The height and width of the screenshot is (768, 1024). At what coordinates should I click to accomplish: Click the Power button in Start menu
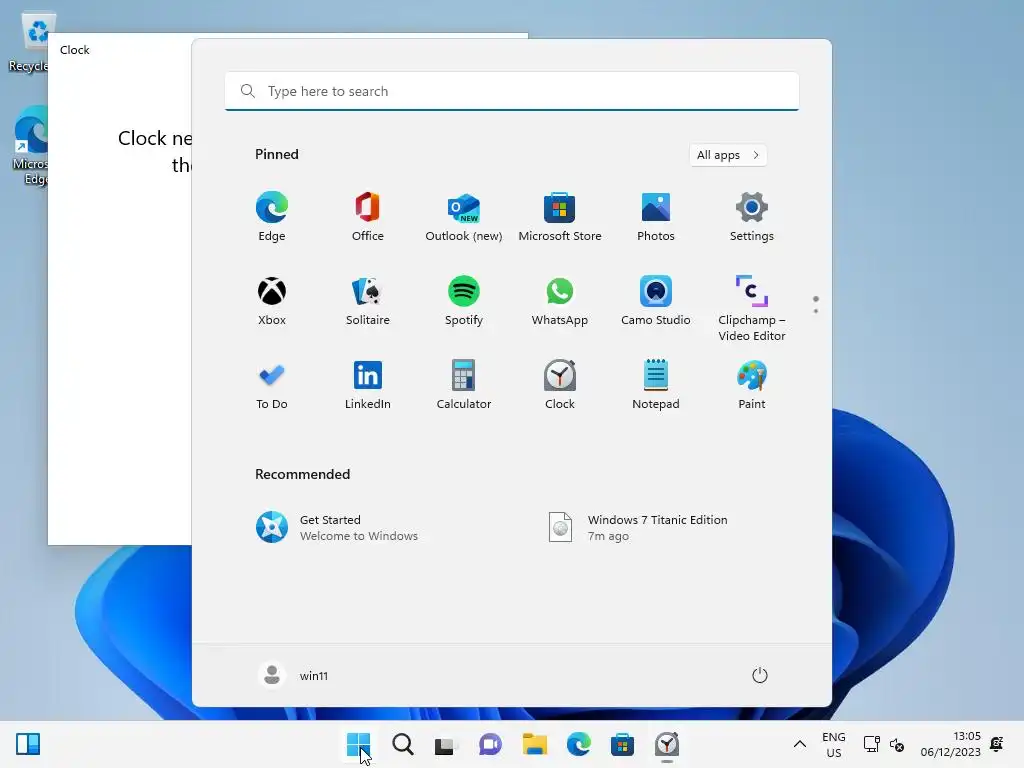(x=760, y=675)
